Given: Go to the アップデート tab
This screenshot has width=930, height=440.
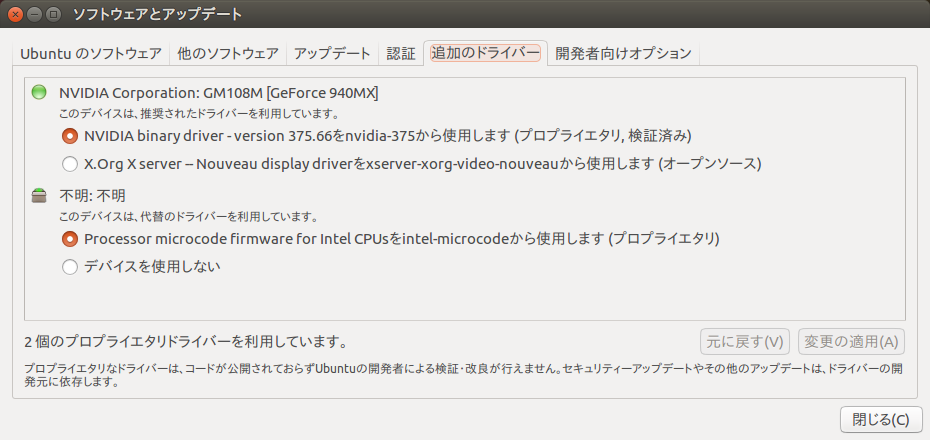Looking at the screenshot, I should coord(332,54).
